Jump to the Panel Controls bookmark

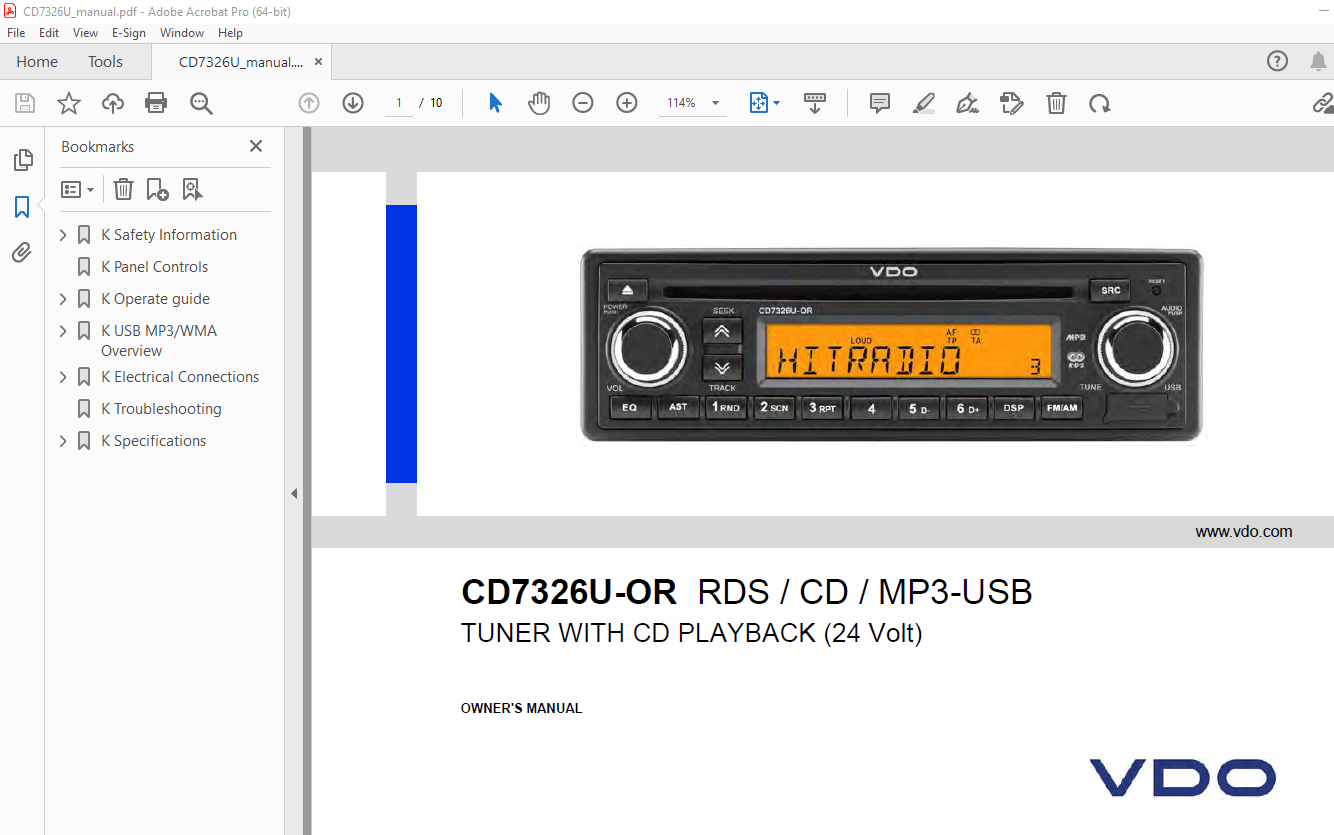pyautogui.click(x=155, y=267)
